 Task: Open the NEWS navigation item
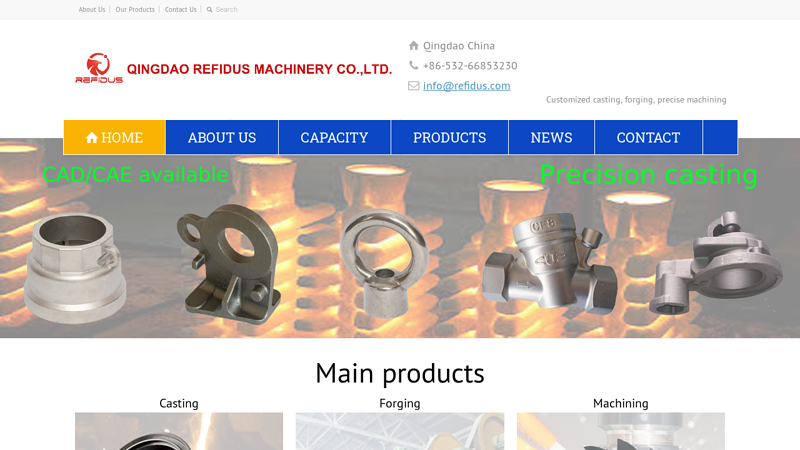552,137
